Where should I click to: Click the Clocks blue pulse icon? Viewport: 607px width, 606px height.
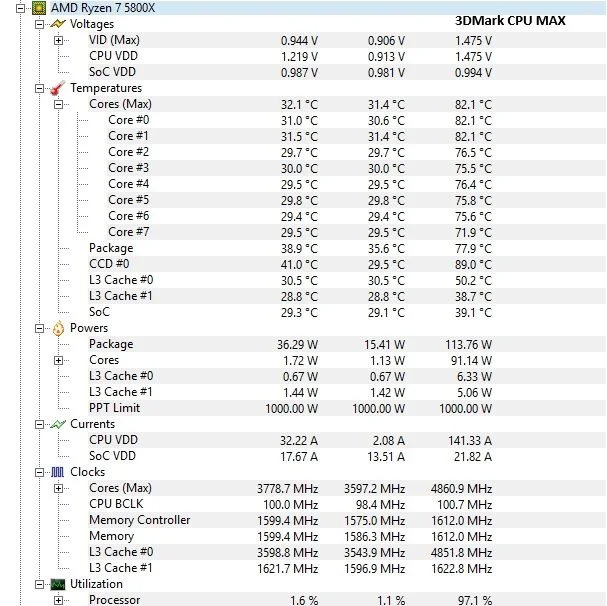[58, 472]
